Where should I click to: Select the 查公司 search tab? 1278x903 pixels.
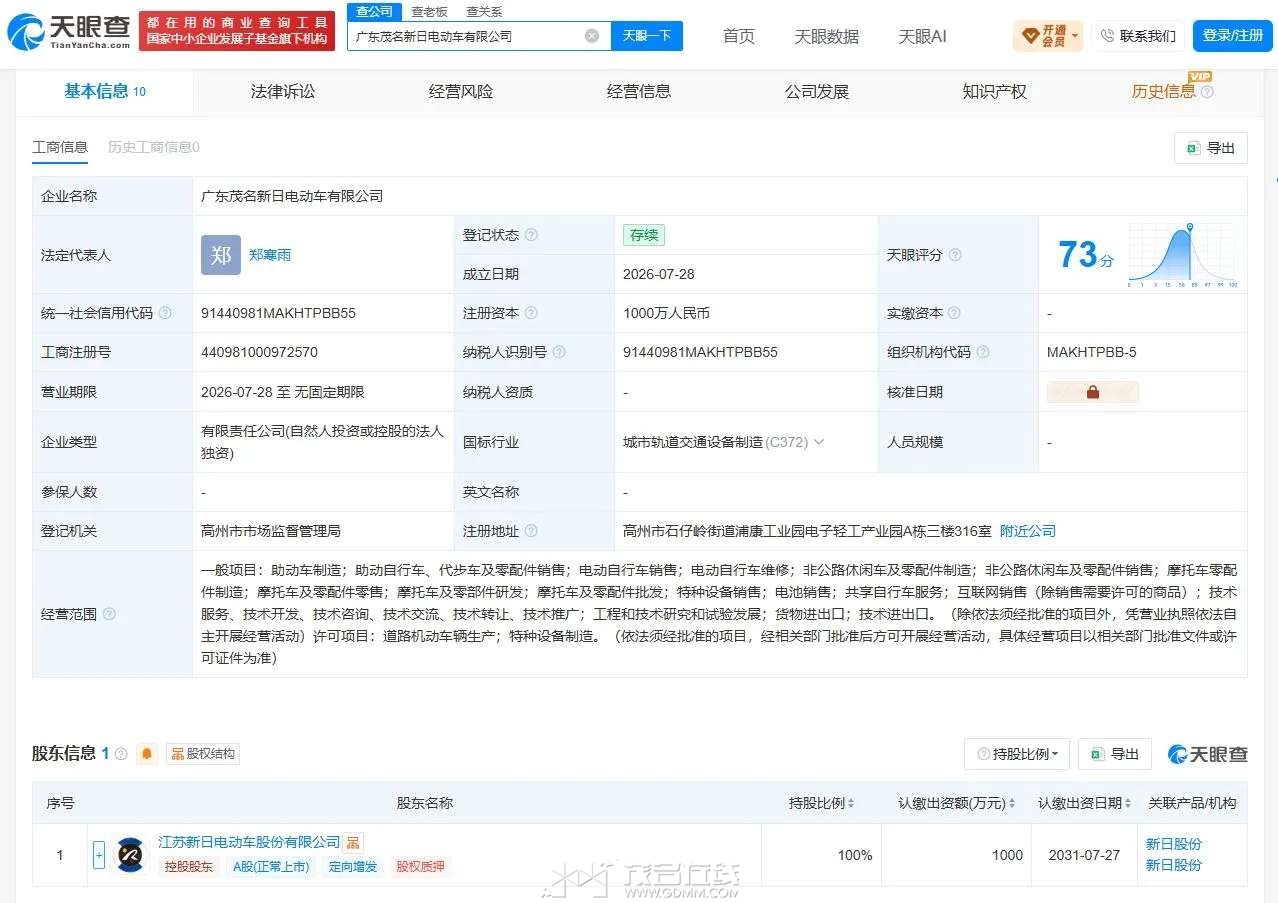point(375,11)
